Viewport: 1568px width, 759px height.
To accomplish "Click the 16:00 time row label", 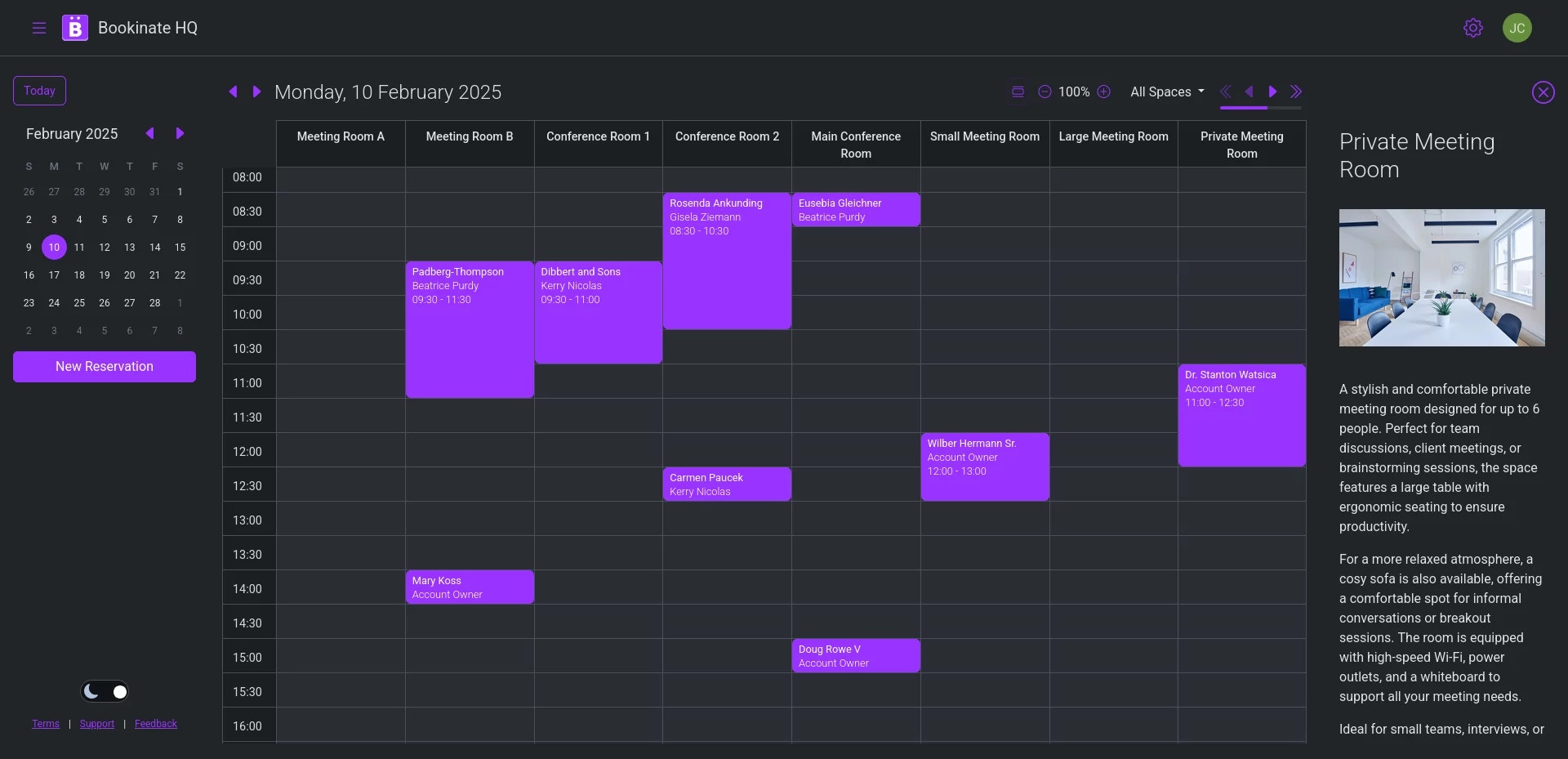I will click(x=247, y=726).
